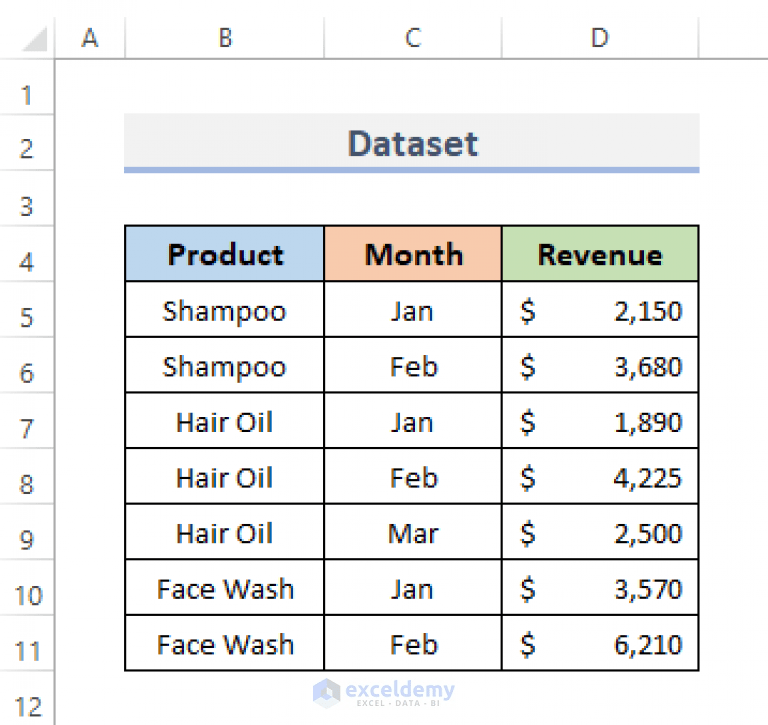Viewport: 768px width, 725px height.
Task: Select Feb cell in row 6
Action: tap(413, 365)
